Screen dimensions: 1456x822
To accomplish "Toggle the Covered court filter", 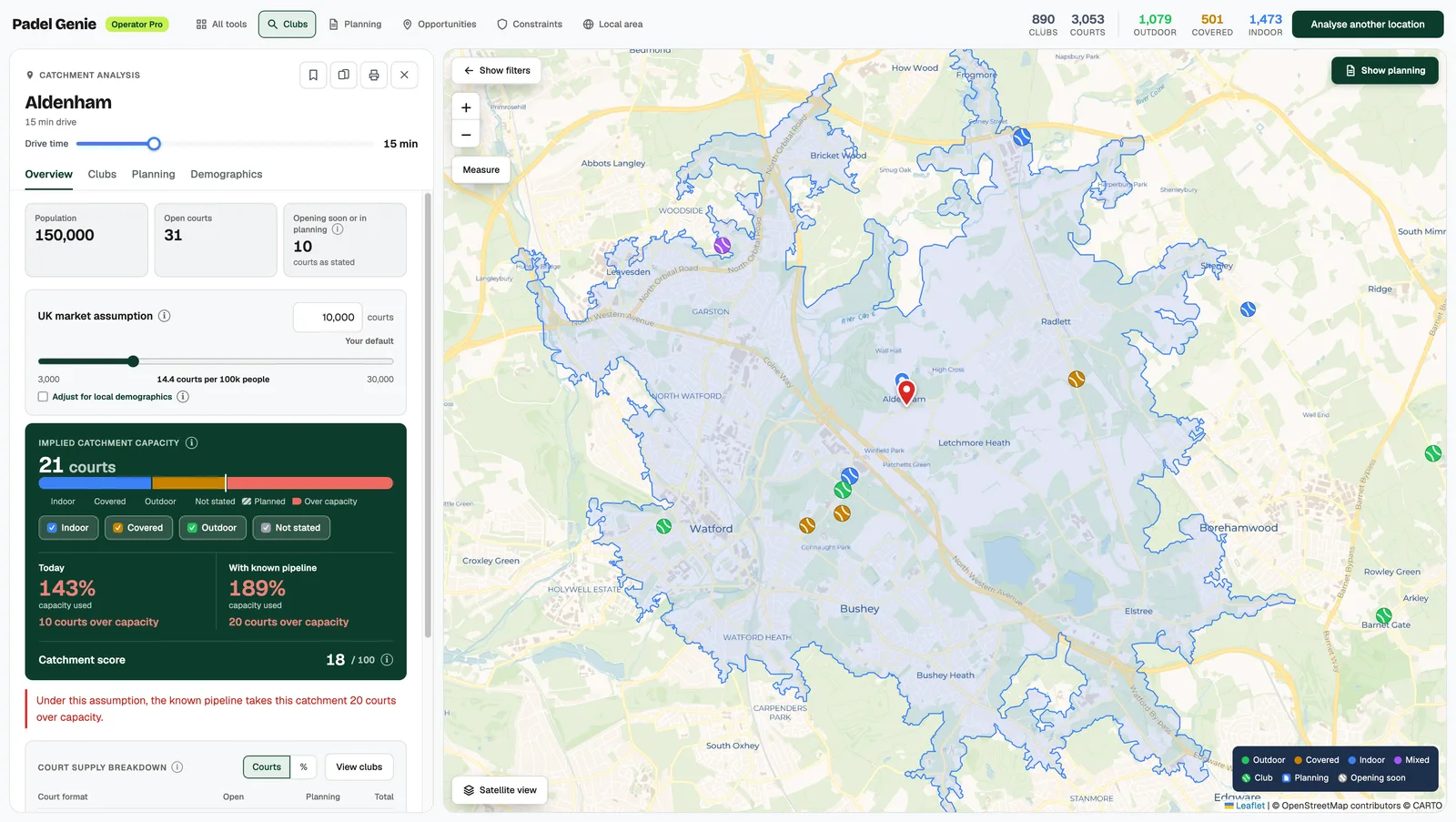I will pos(138,528).
